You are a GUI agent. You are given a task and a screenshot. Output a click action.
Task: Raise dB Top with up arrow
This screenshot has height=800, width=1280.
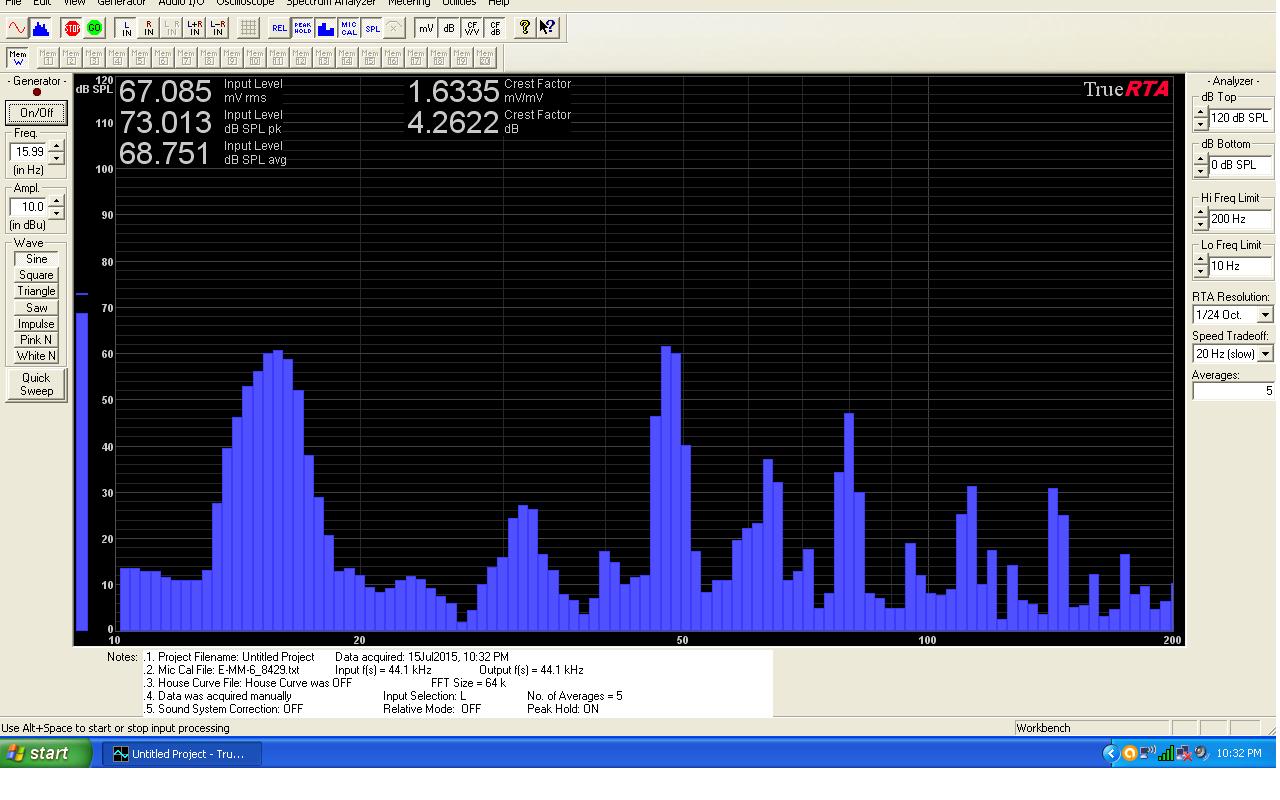(1201, 112)
